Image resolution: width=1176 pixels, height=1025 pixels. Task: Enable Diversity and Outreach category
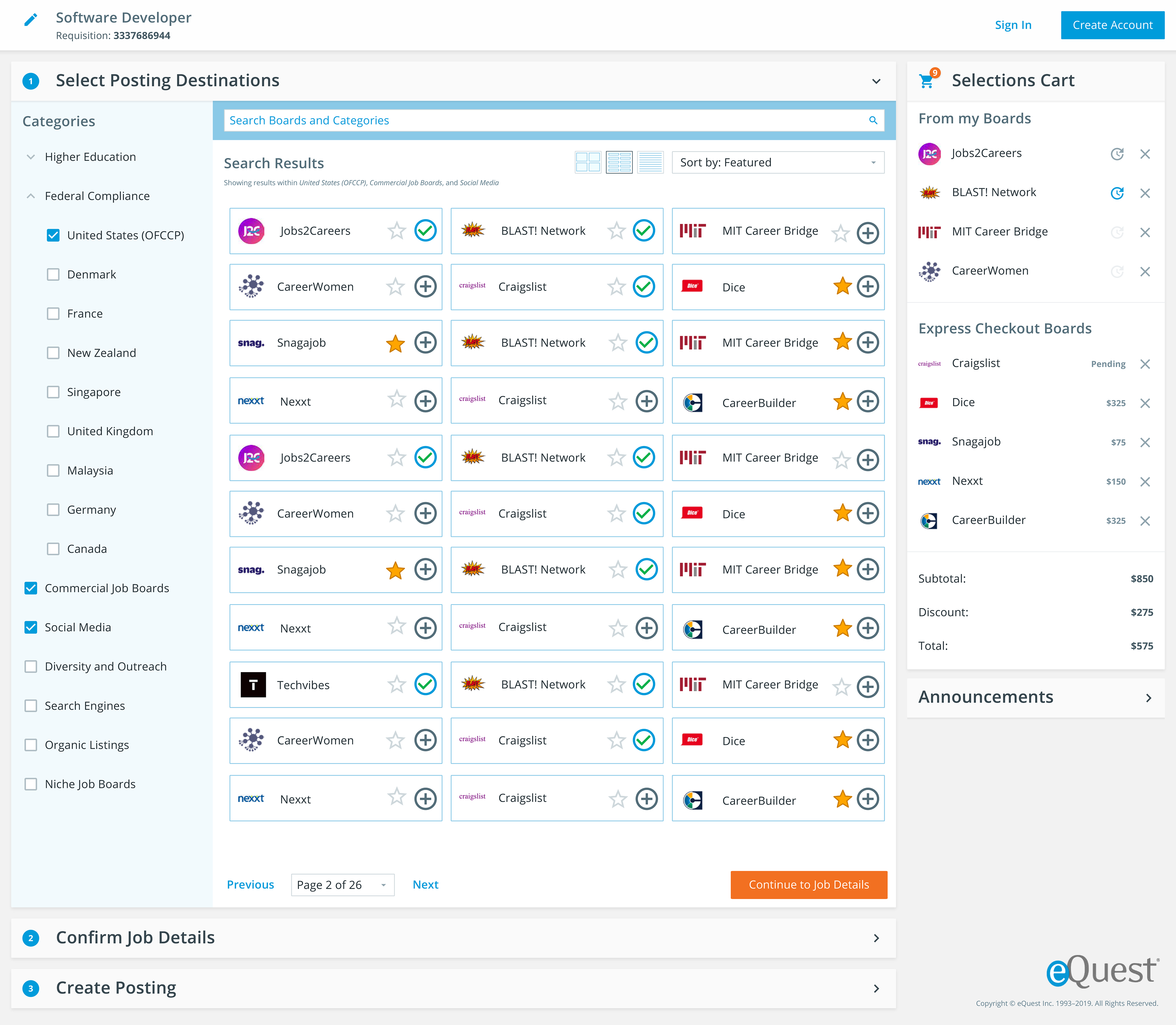pyautogui.click(x=31, y=666)
